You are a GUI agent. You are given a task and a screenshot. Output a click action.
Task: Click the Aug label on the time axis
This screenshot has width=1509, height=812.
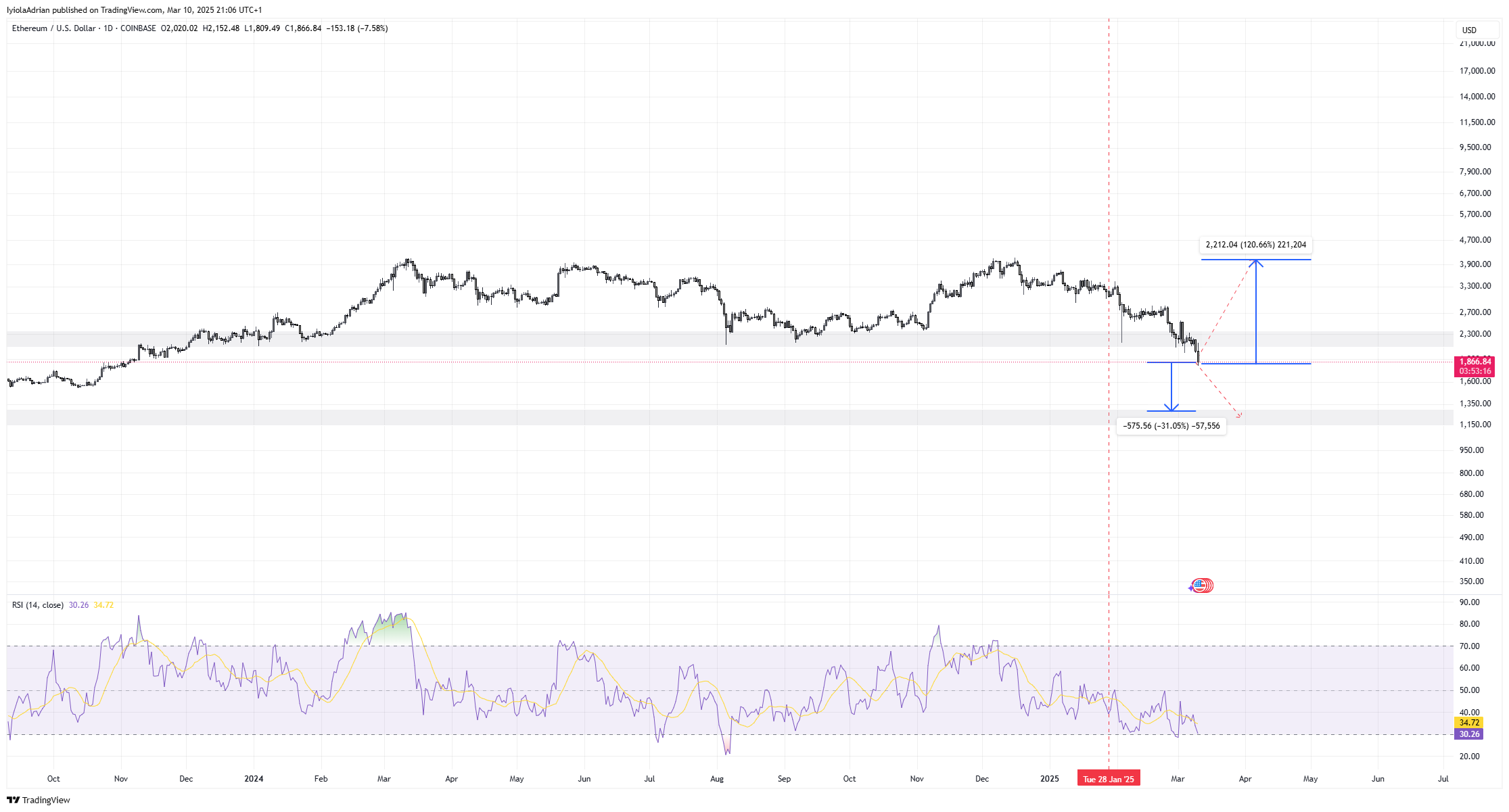pos(717,779)
